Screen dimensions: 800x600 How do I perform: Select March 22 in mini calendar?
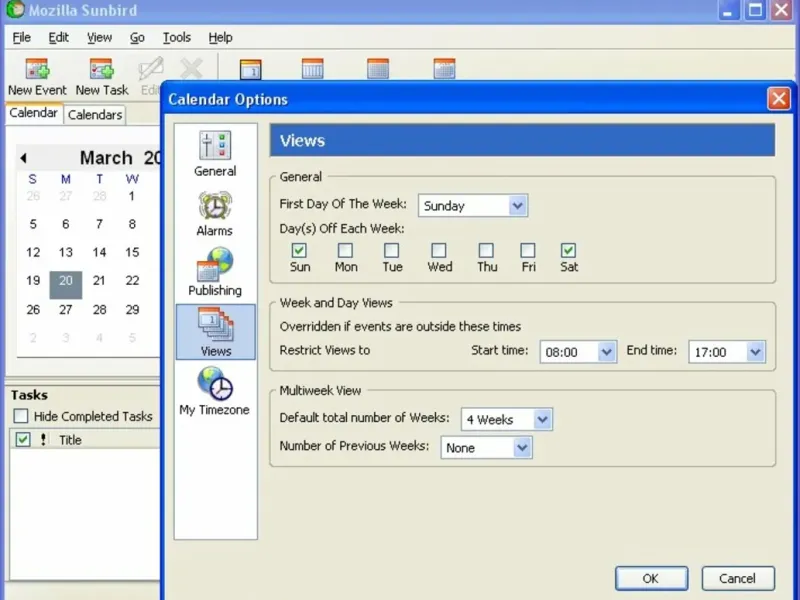132,280
